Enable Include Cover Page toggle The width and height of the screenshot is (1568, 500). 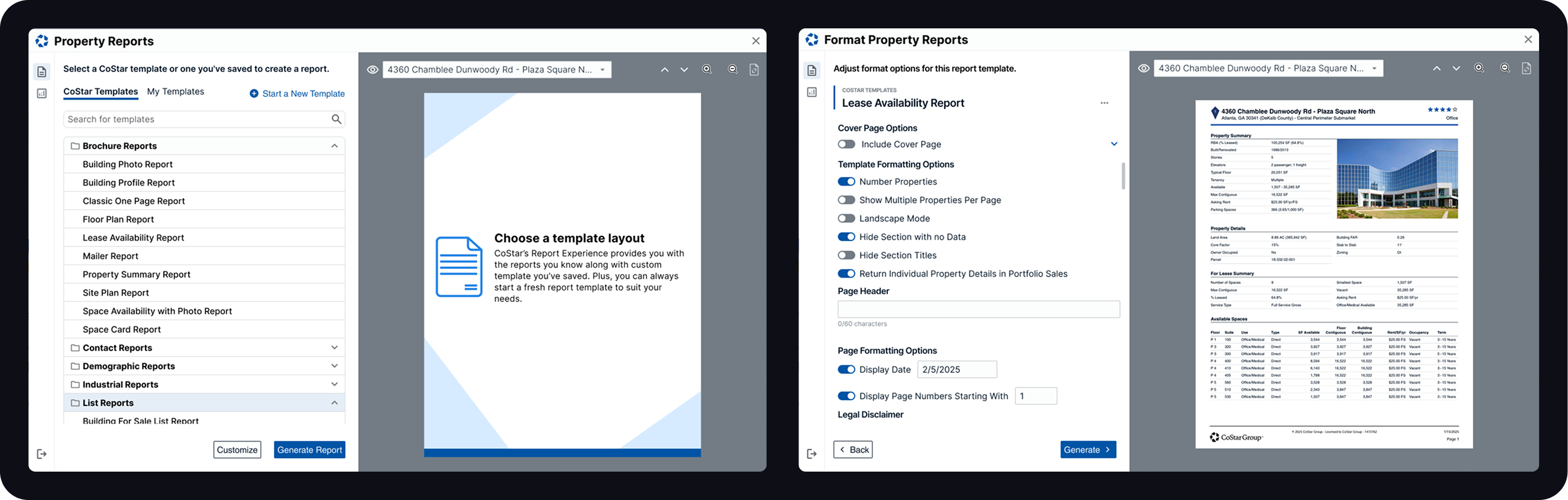click(846, 144)
